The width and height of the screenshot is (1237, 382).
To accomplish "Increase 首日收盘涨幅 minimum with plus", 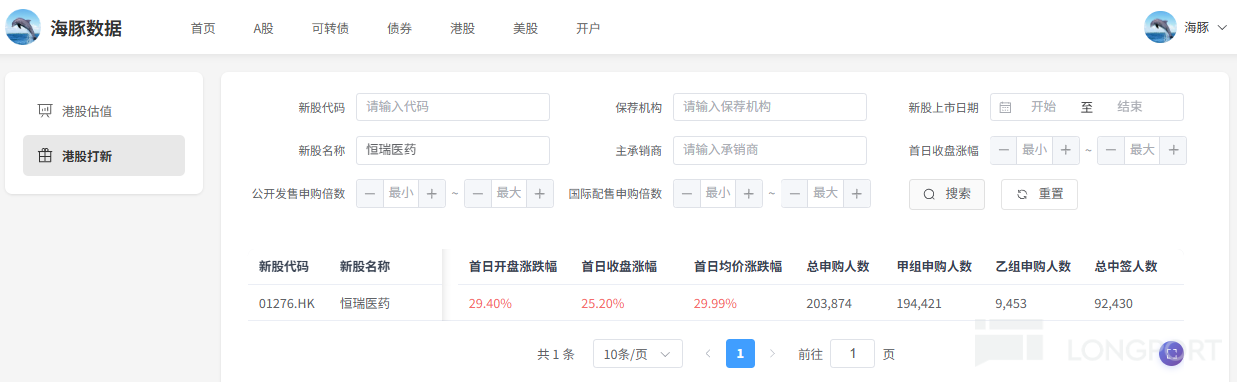I will 1066,150.
